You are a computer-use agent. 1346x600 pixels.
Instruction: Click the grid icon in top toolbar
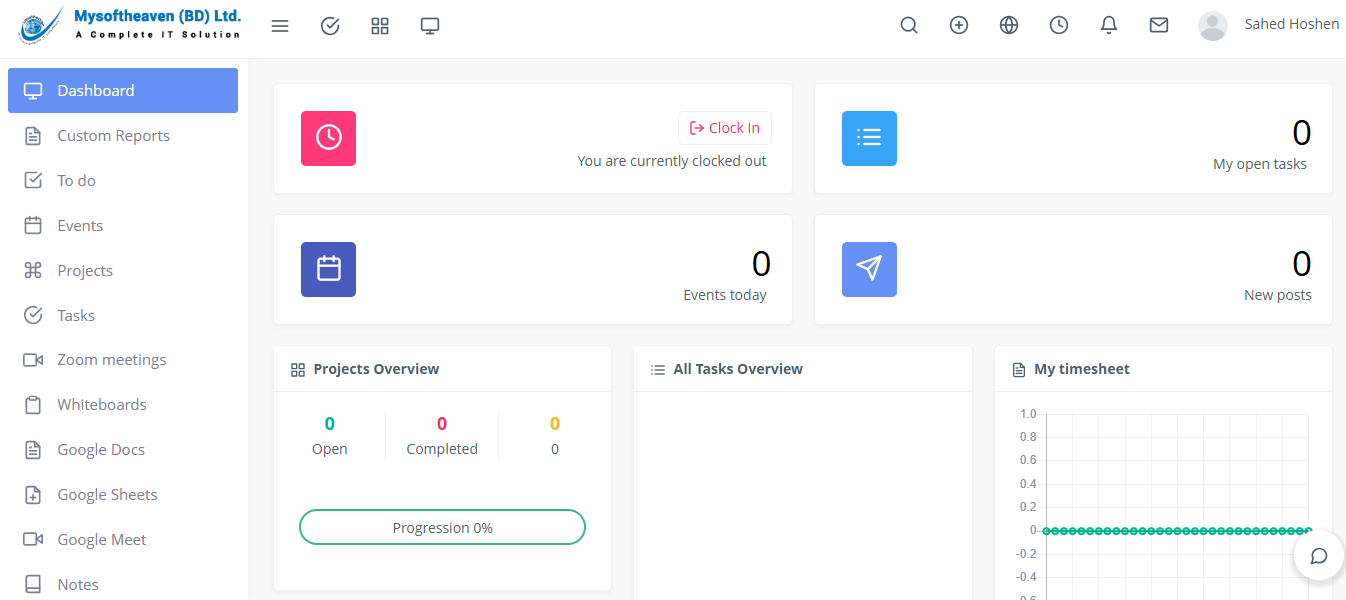[380, 26]
